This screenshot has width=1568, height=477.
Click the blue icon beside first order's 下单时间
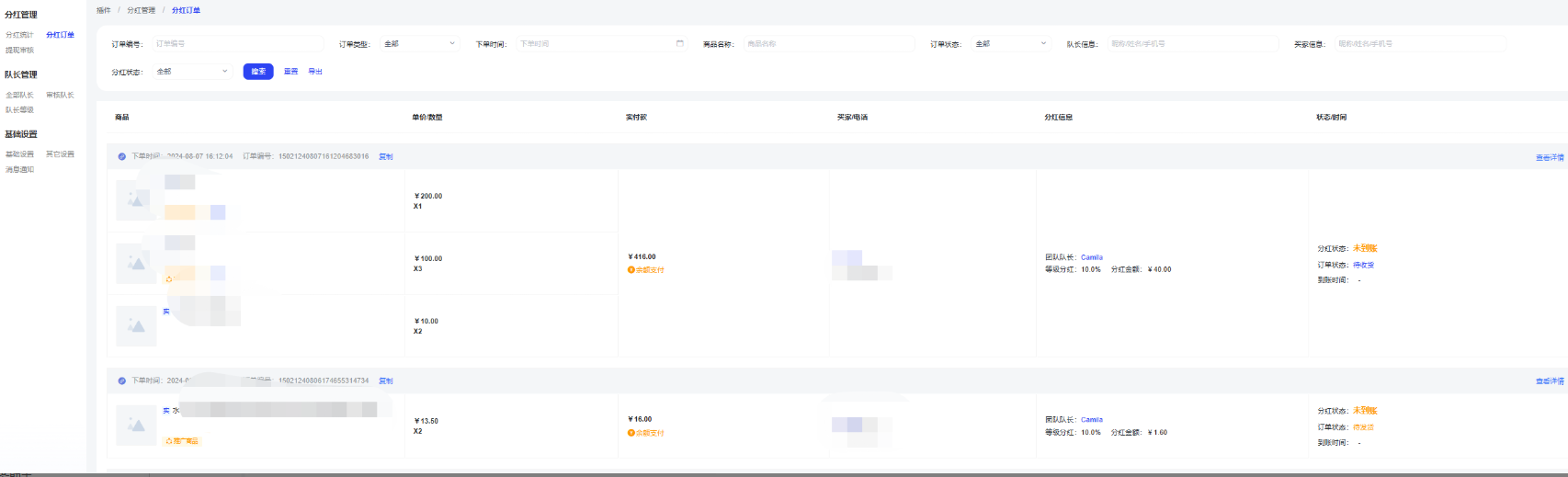121,156
